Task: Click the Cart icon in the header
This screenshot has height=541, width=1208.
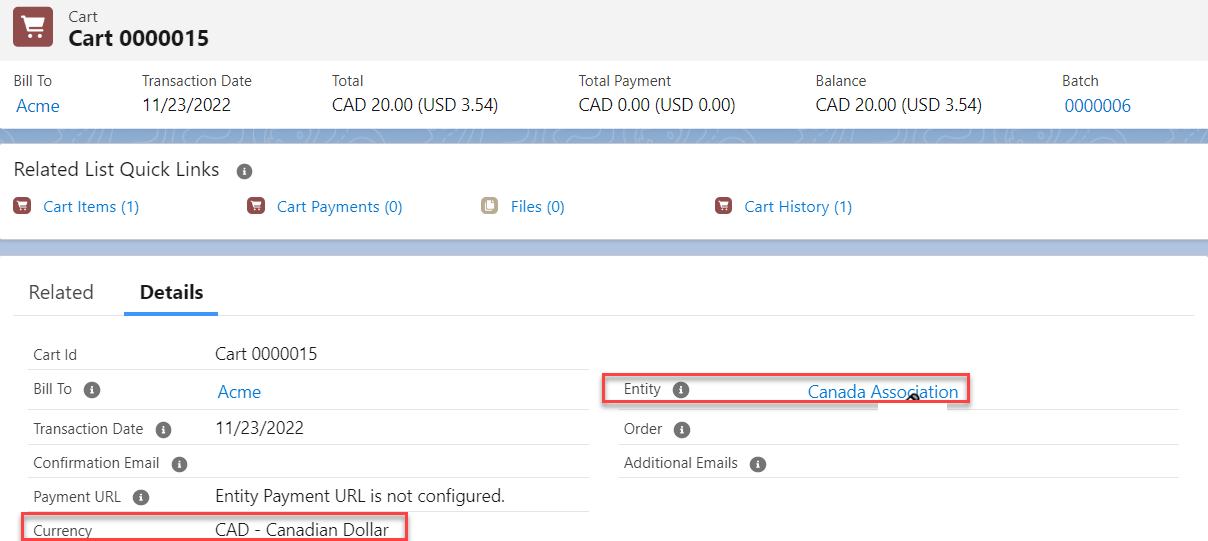Action: click(32, 27)
